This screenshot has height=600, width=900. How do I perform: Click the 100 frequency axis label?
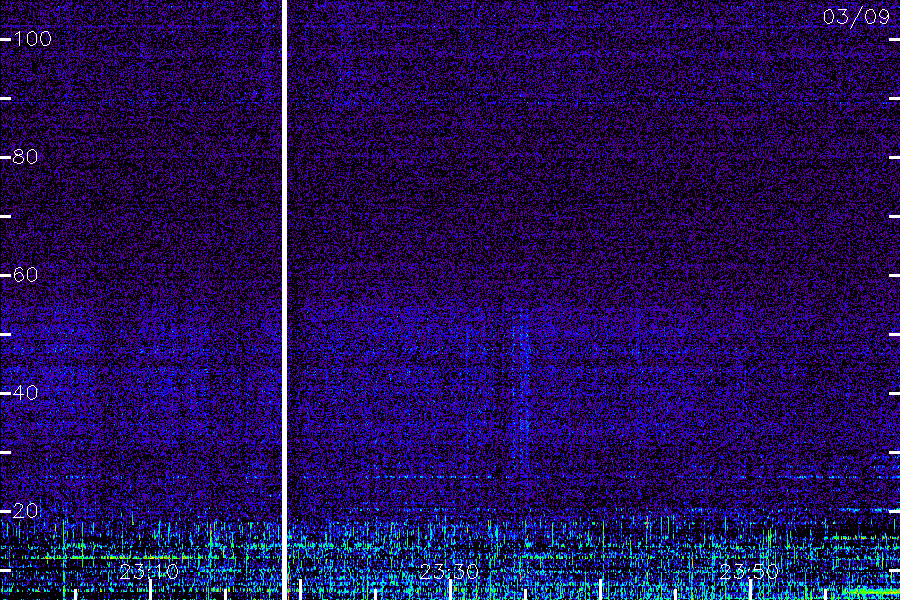(32, 39)
